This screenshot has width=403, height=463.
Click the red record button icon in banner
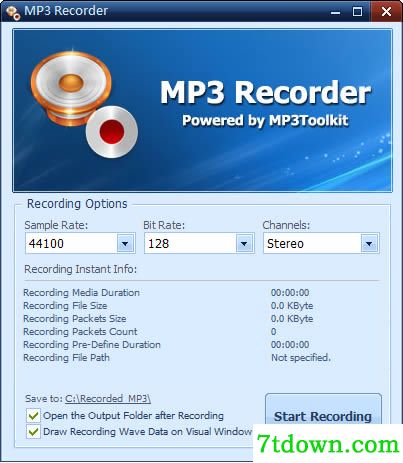click(112, 131)
